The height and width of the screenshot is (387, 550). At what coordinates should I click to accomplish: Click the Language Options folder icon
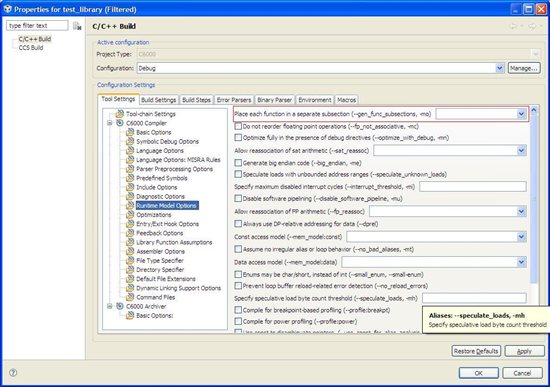[x=130, y=150]
